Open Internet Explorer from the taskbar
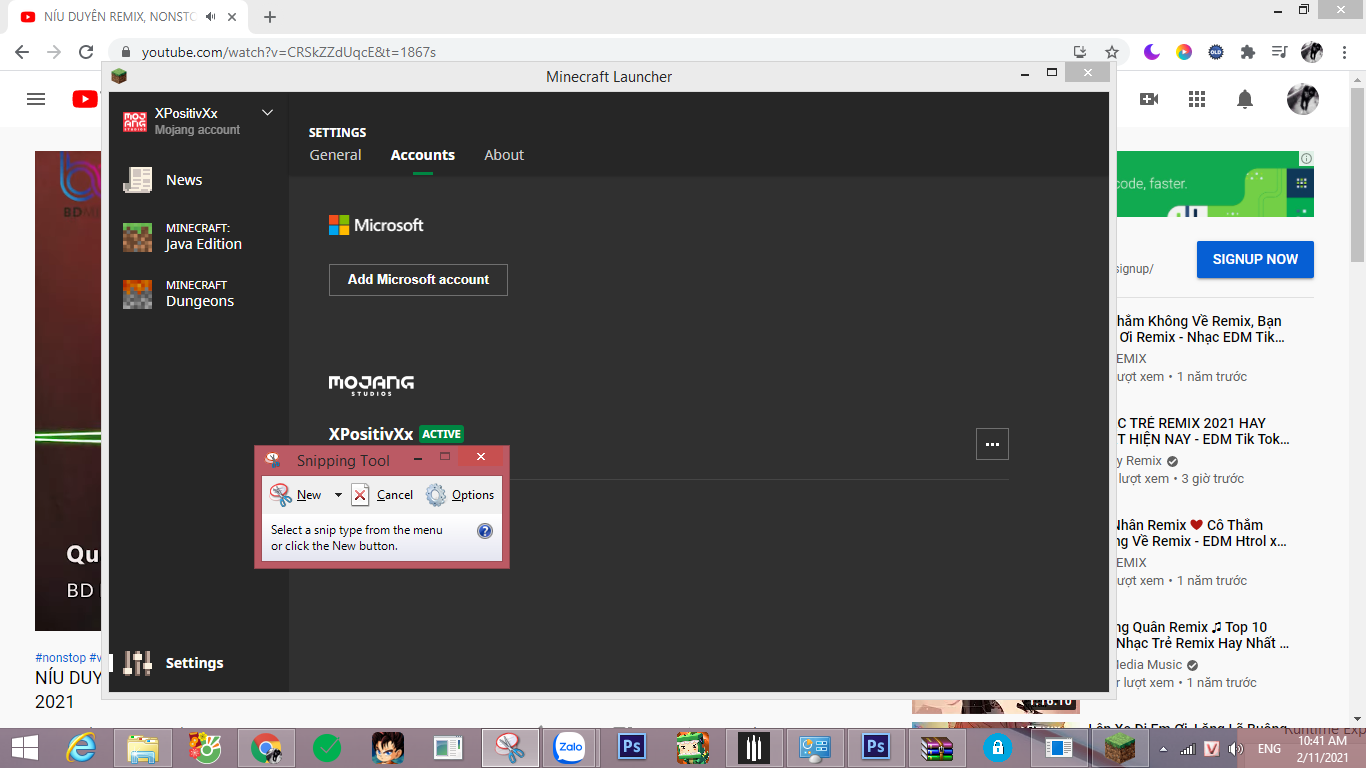Screen dimensions: 1366x768 click(x=81, y=747)
